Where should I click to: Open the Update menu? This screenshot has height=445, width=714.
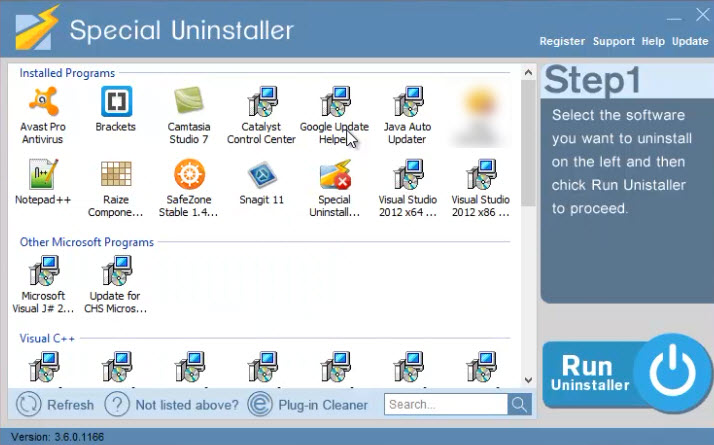pyautogui.click(x=690, y=41)
